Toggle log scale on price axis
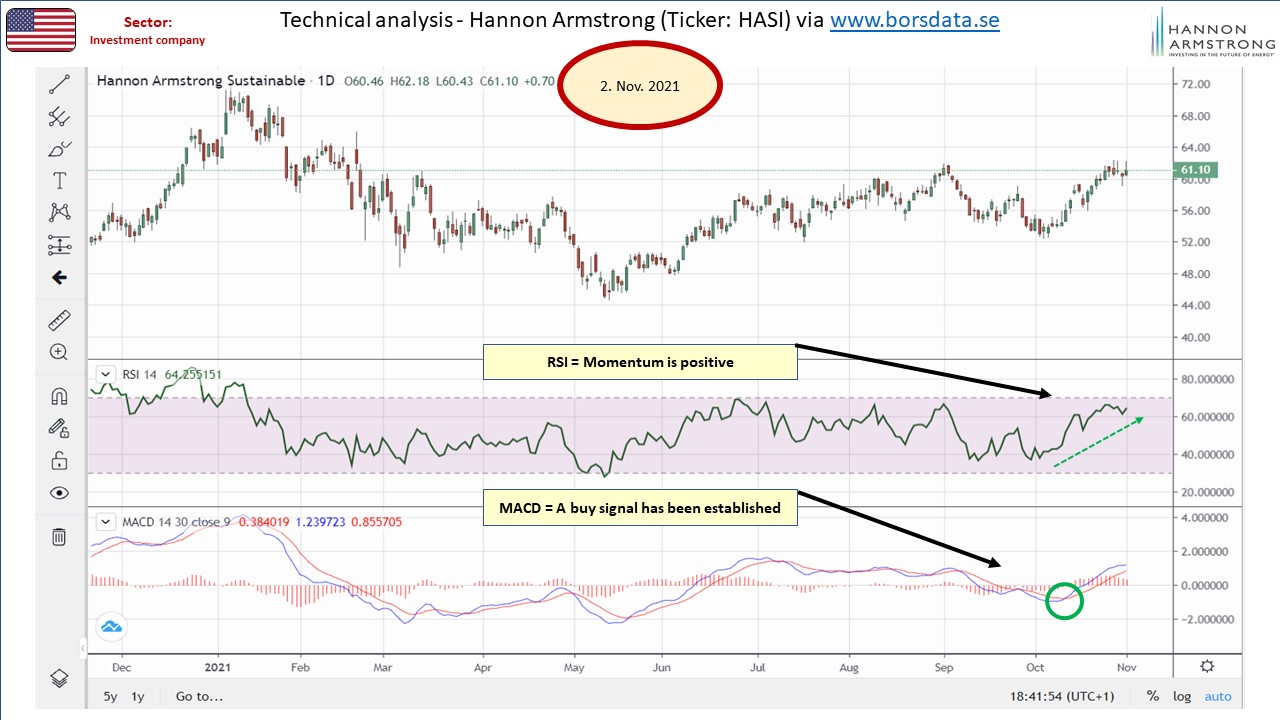This screenshot has height=720, width=1280. tap(1182, 696)
